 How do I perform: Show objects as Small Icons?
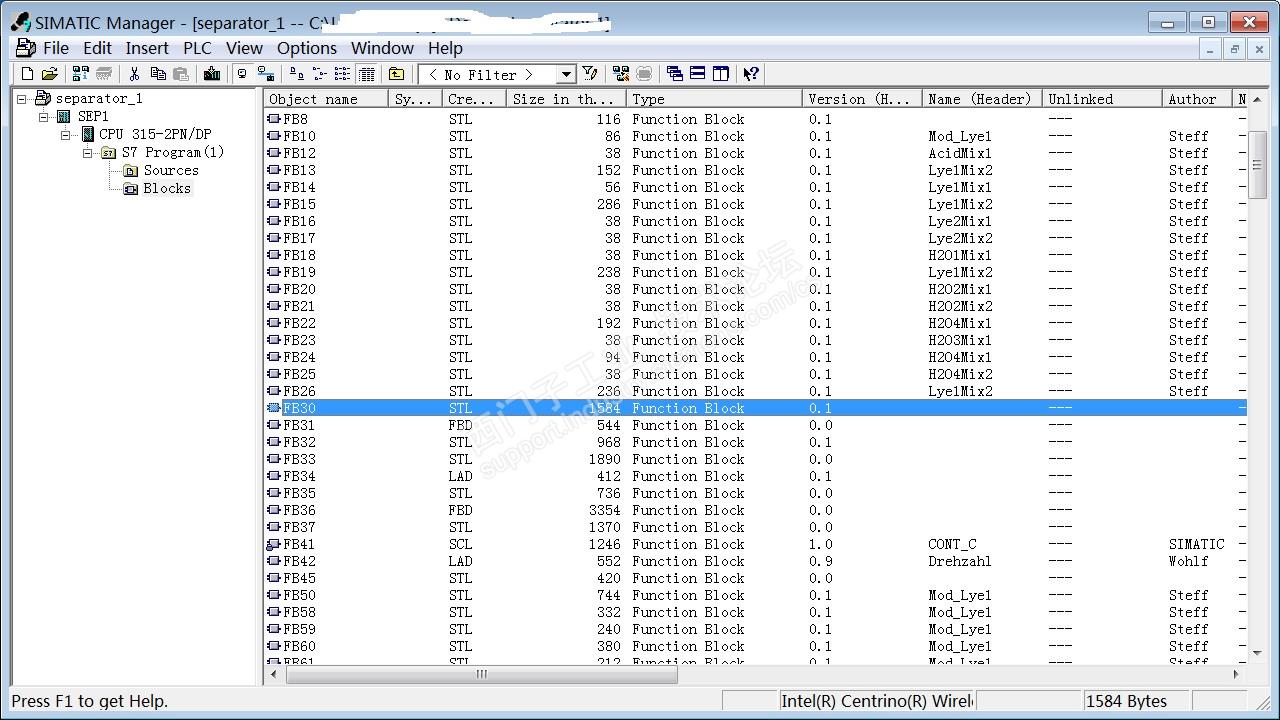pyautogui.click(x=320, y=74)
